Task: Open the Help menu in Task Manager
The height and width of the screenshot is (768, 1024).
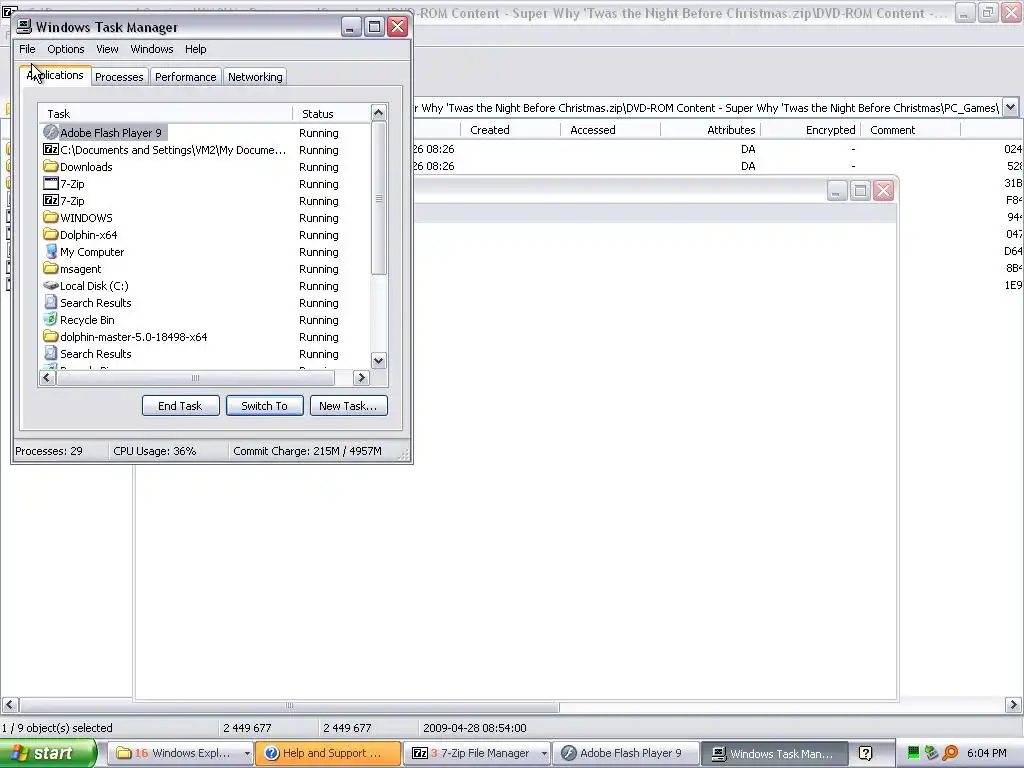Action: 195,49
